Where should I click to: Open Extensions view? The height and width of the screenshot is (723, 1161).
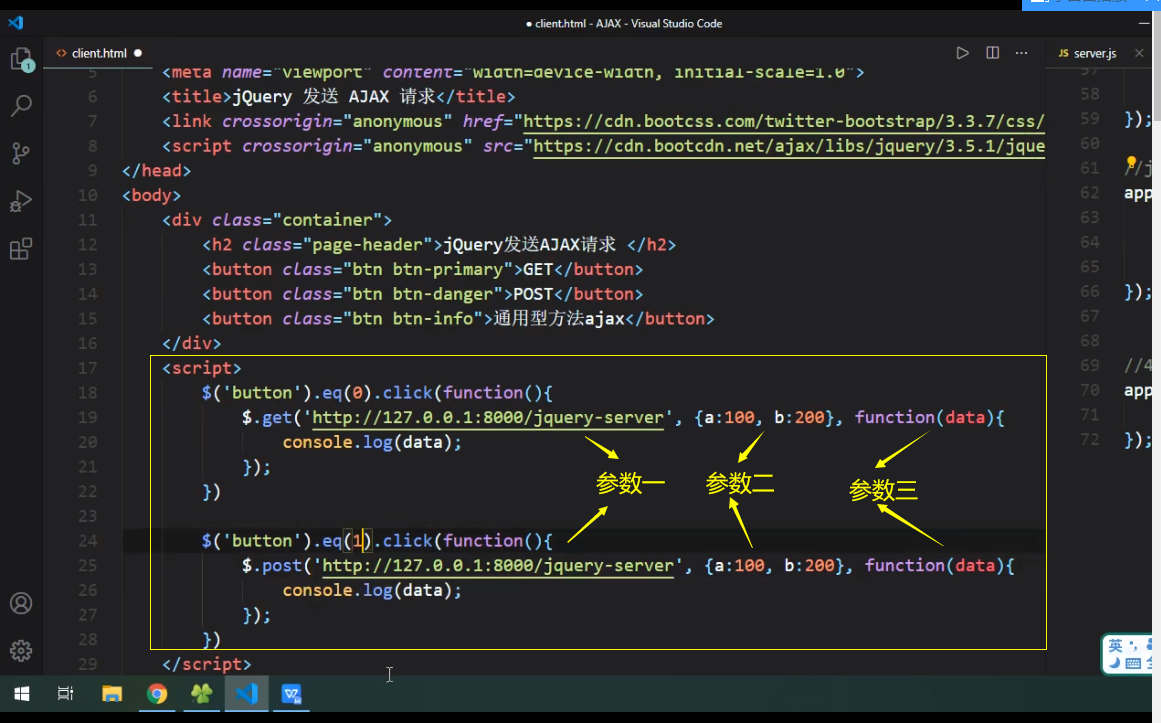click(21, 249)
